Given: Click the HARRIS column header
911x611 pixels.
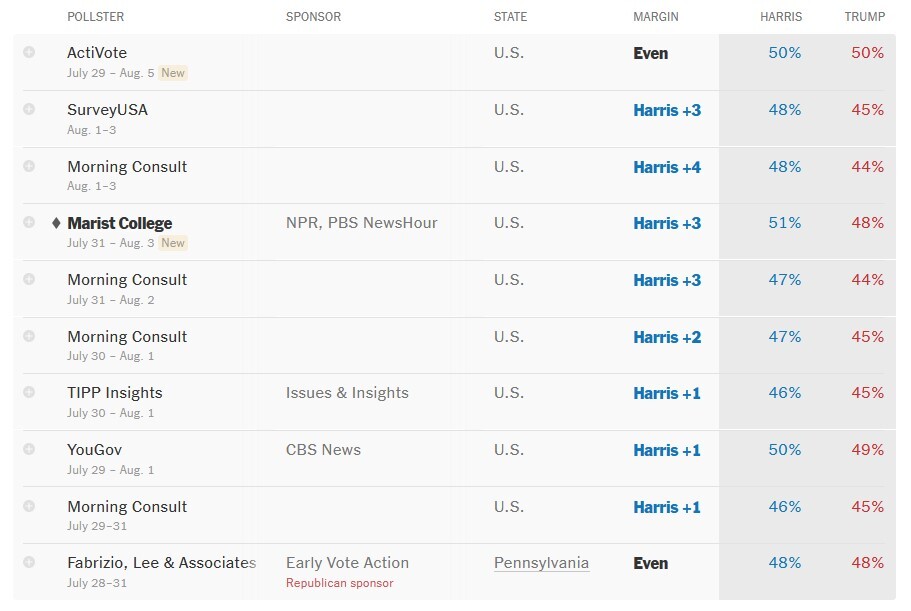Looking at the screenshot, I should pos(780,17).
